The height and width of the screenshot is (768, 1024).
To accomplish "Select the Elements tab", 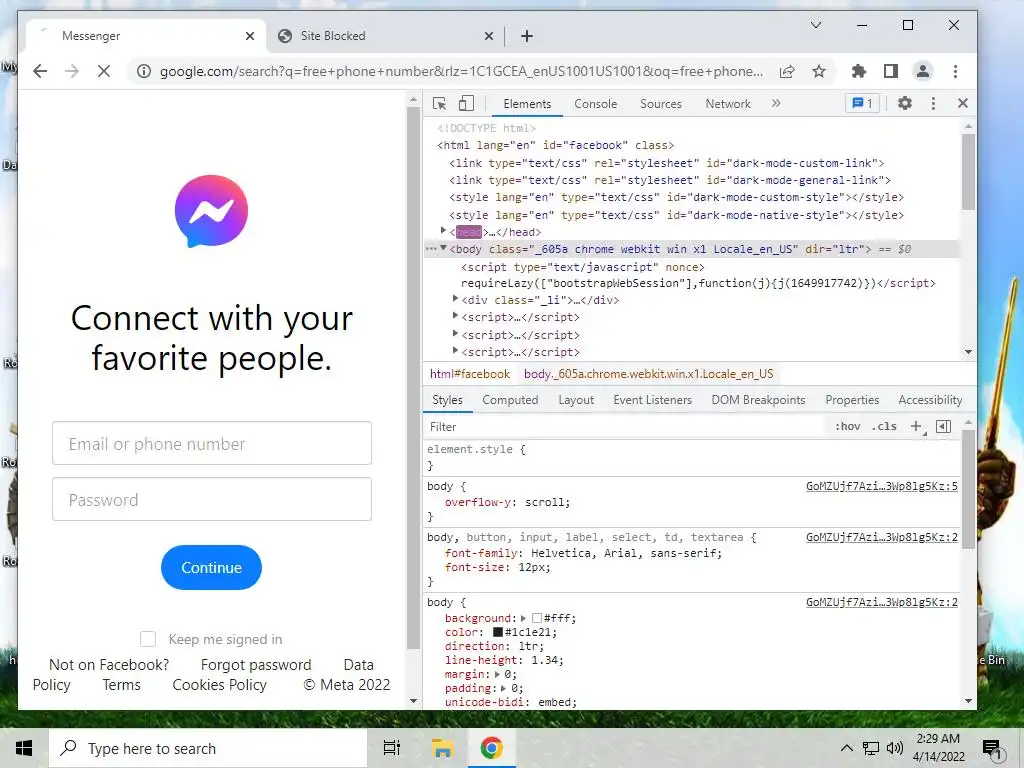I will click(x=527, y=104).
